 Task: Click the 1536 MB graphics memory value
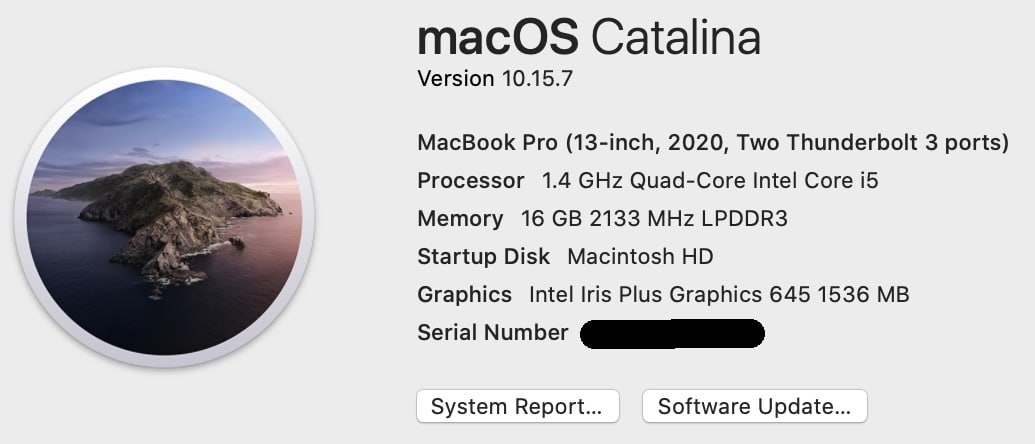[x=863, y=294]
